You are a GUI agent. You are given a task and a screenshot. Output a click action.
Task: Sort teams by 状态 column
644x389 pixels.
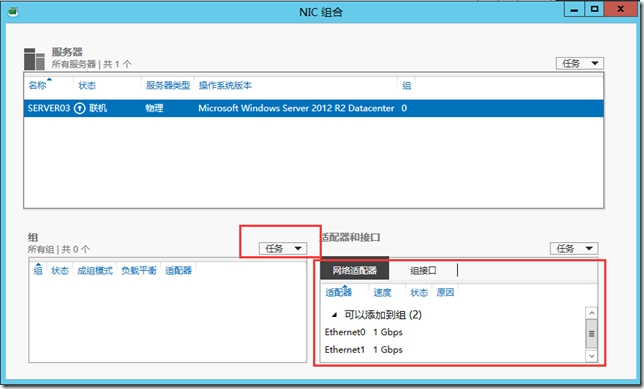[x=60, y=270]
